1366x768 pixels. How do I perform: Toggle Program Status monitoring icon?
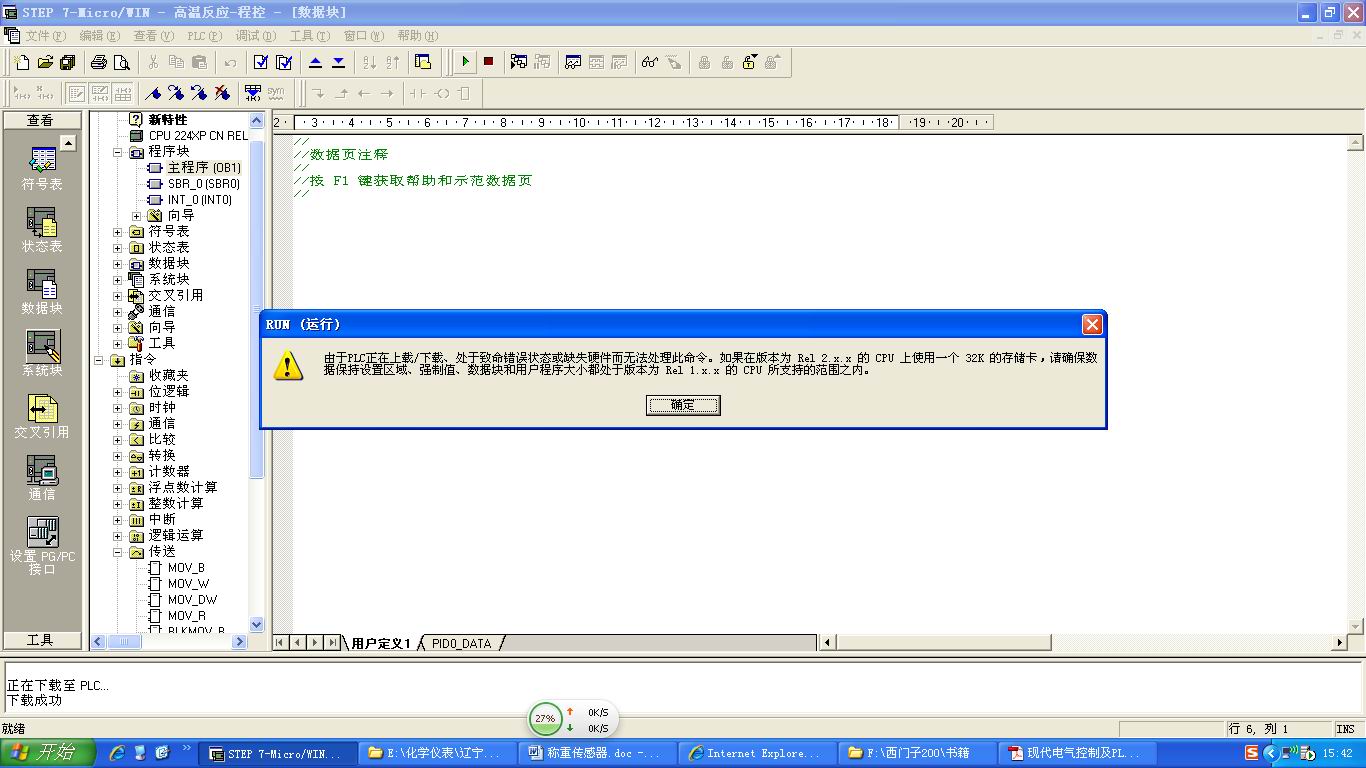(519, 62)
